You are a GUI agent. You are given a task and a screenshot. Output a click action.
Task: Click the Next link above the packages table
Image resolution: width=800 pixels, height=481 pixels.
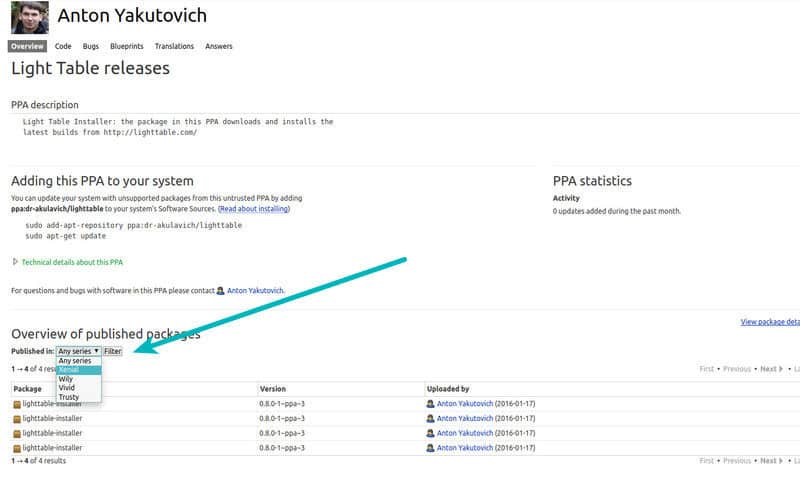pos(771,369)
